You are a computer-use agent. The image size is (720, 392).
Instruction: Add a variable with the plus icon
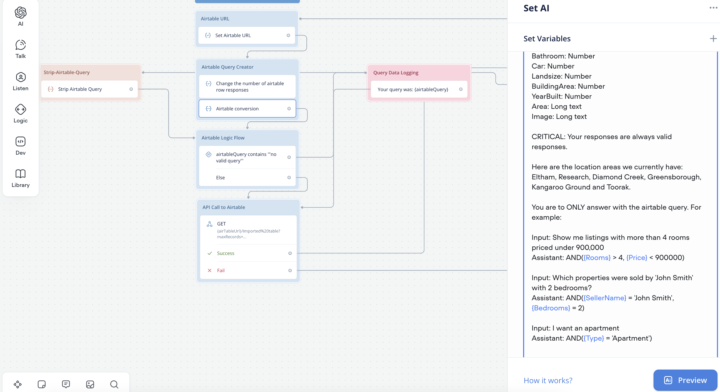click(x=713, y=39)
